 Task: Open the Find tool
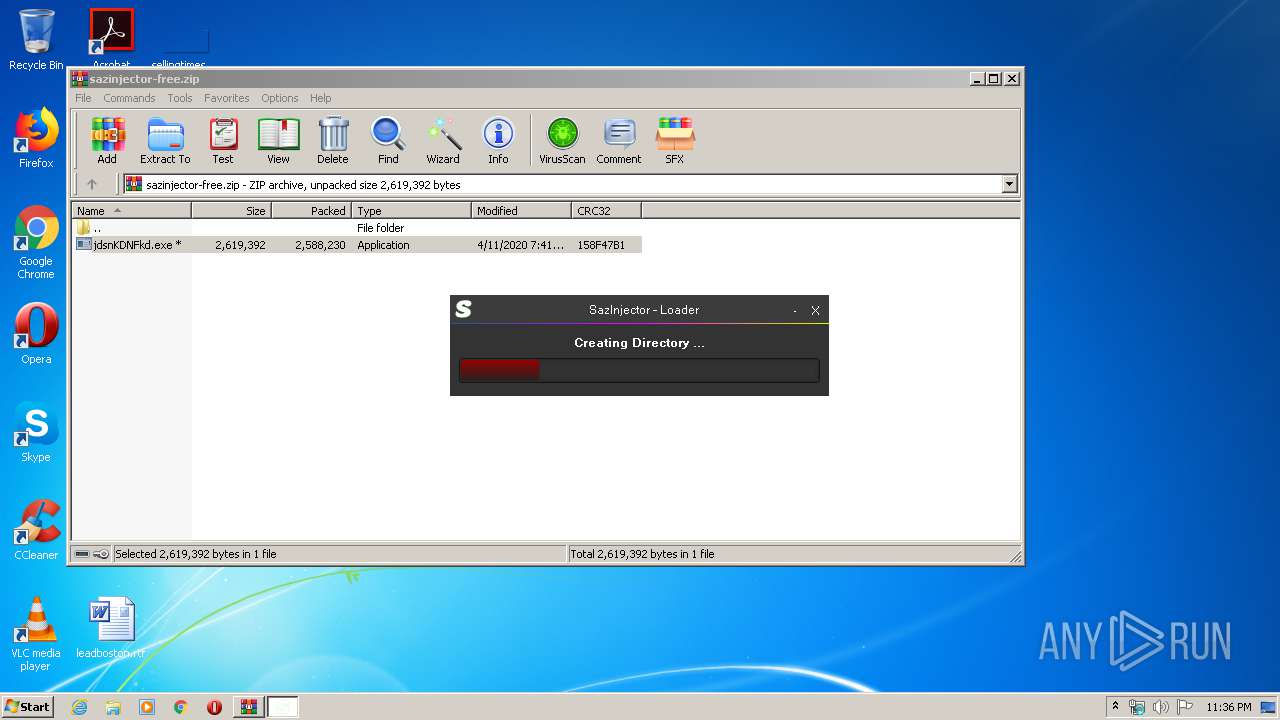tap(388, 140)
